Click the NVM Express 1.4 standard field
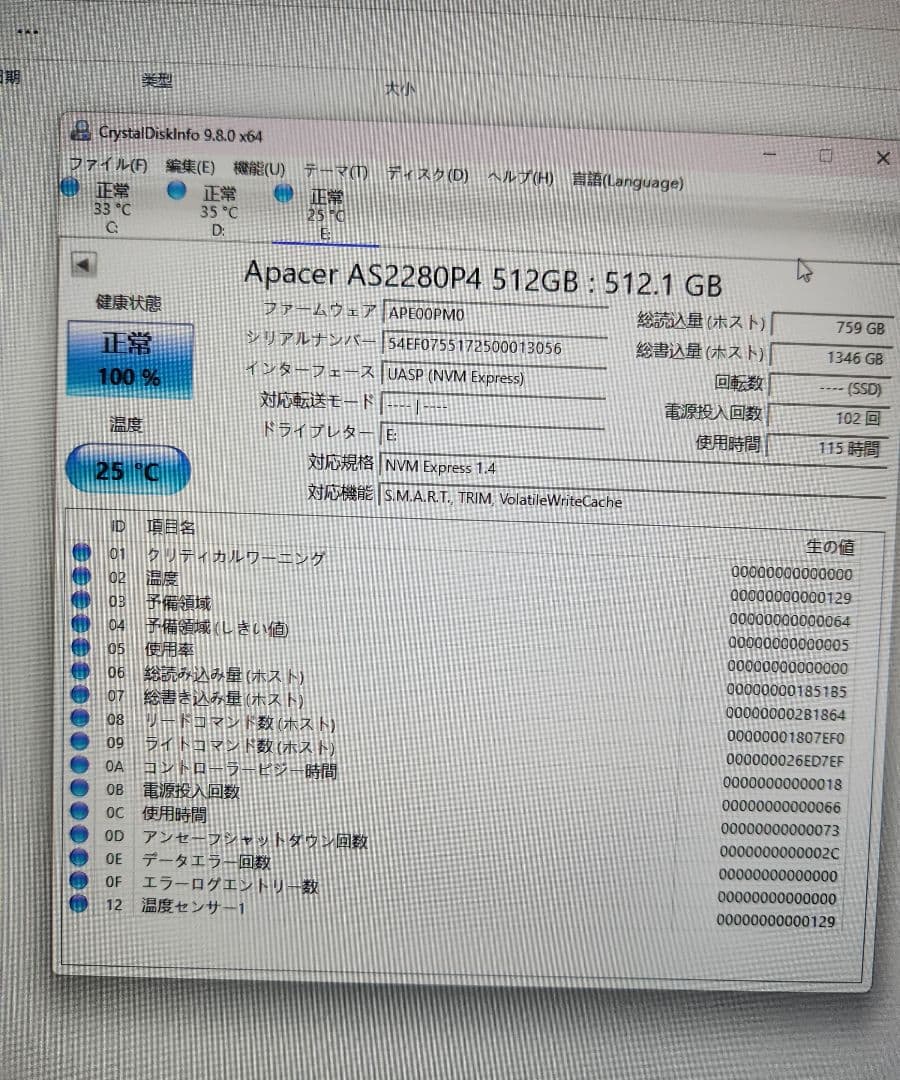 point(632,468)
